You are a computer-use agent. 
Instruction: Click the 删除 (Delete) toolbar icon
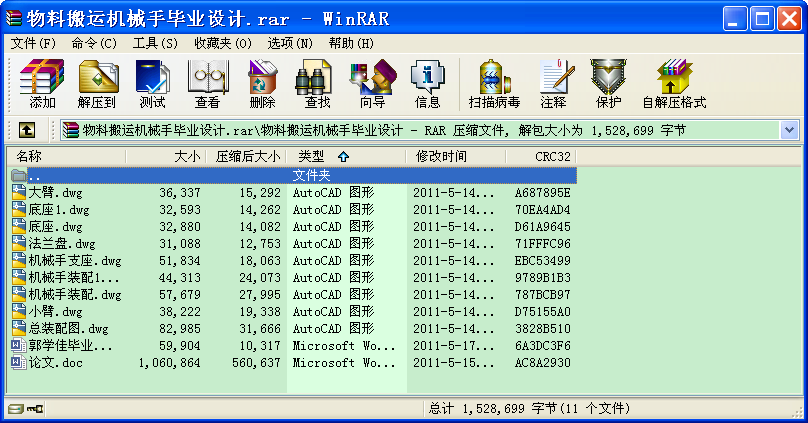click(262, 84)
